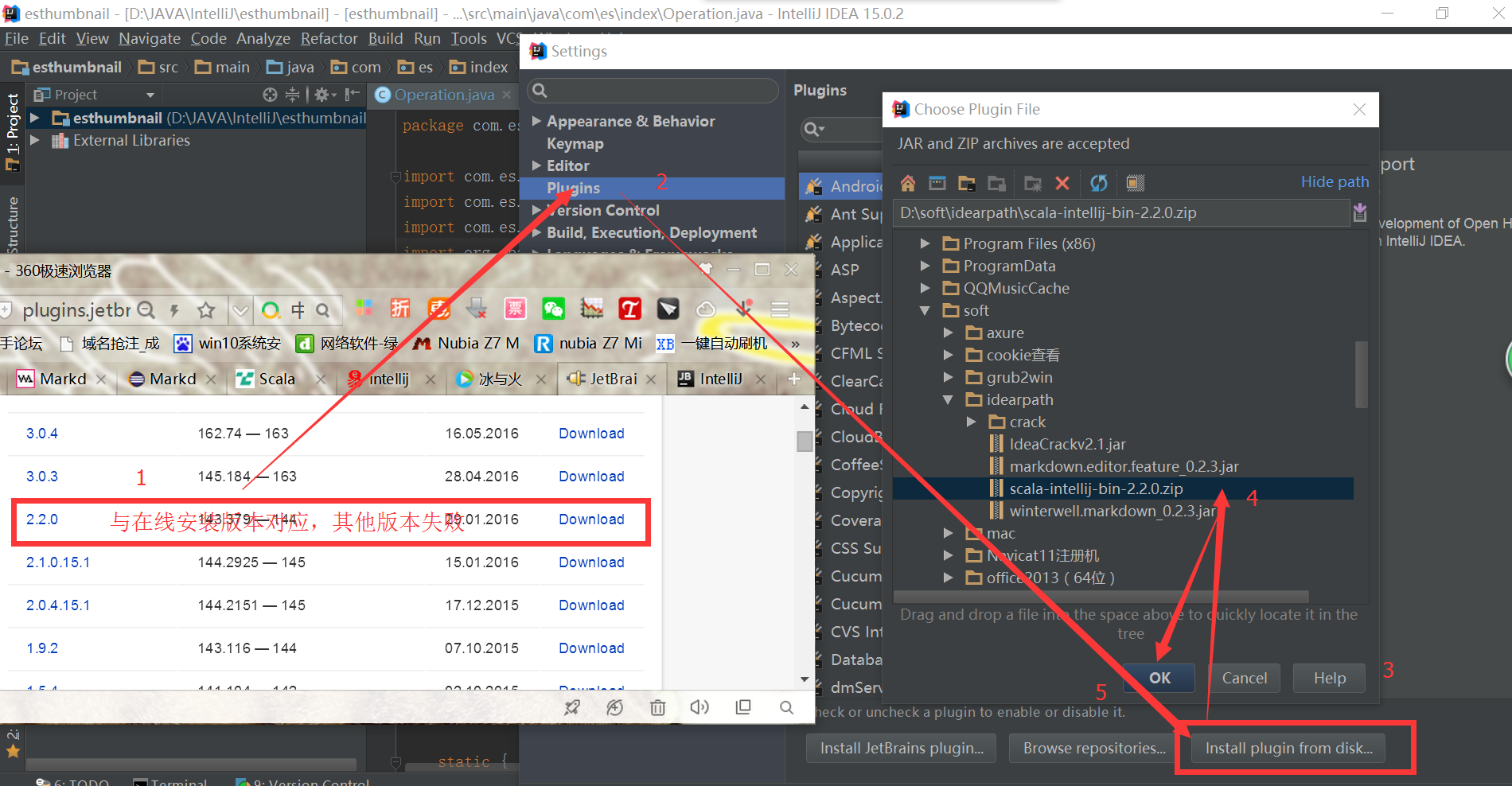Image resolution: width=1512 pixels, height=786 pixels.
Task: Click browser page vertical scrollbar thumb
Action: [x=805, y=441]
